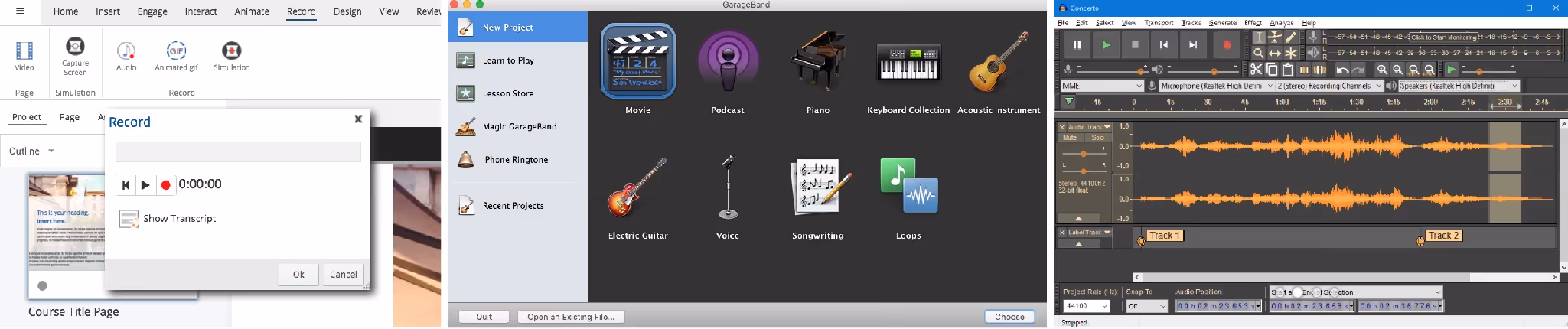This screenshot has height=329, width=1568.
Task: Open the Effect menu in Concerto
Action: (x=1253, y=23)
